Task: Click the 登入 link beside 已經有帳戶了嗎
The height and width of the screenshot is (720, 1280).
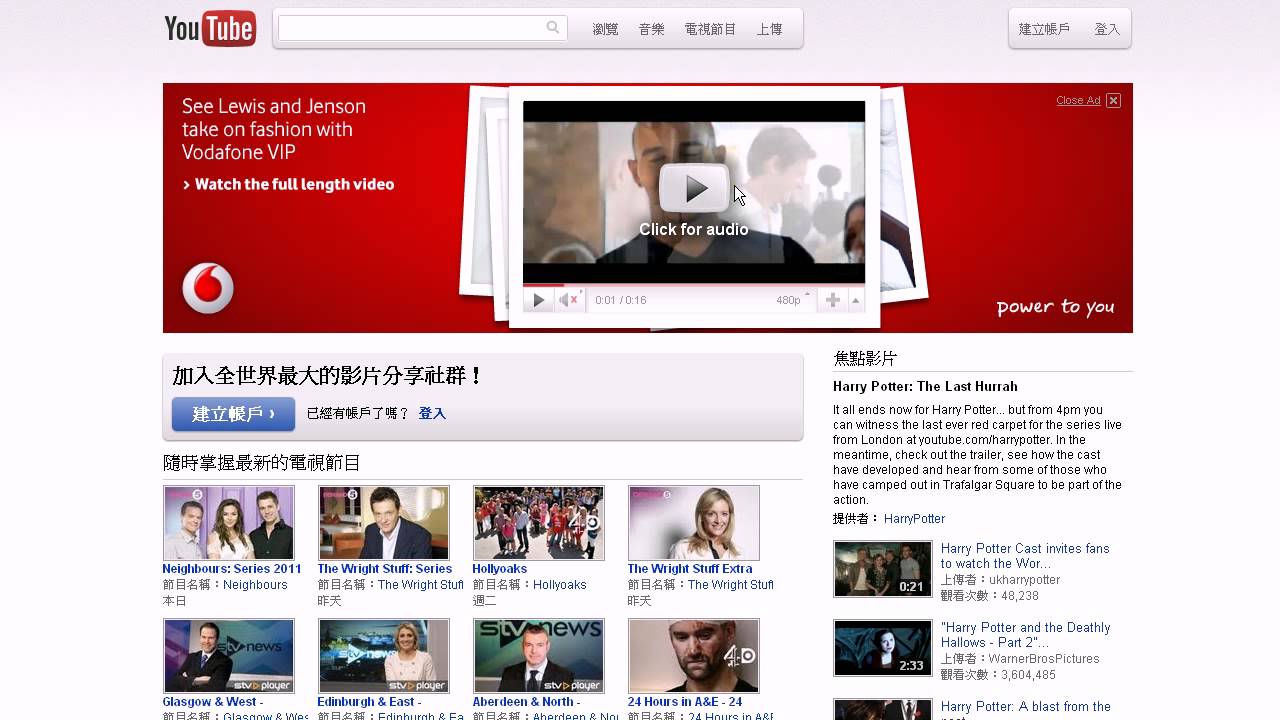Action: (432, 413)
